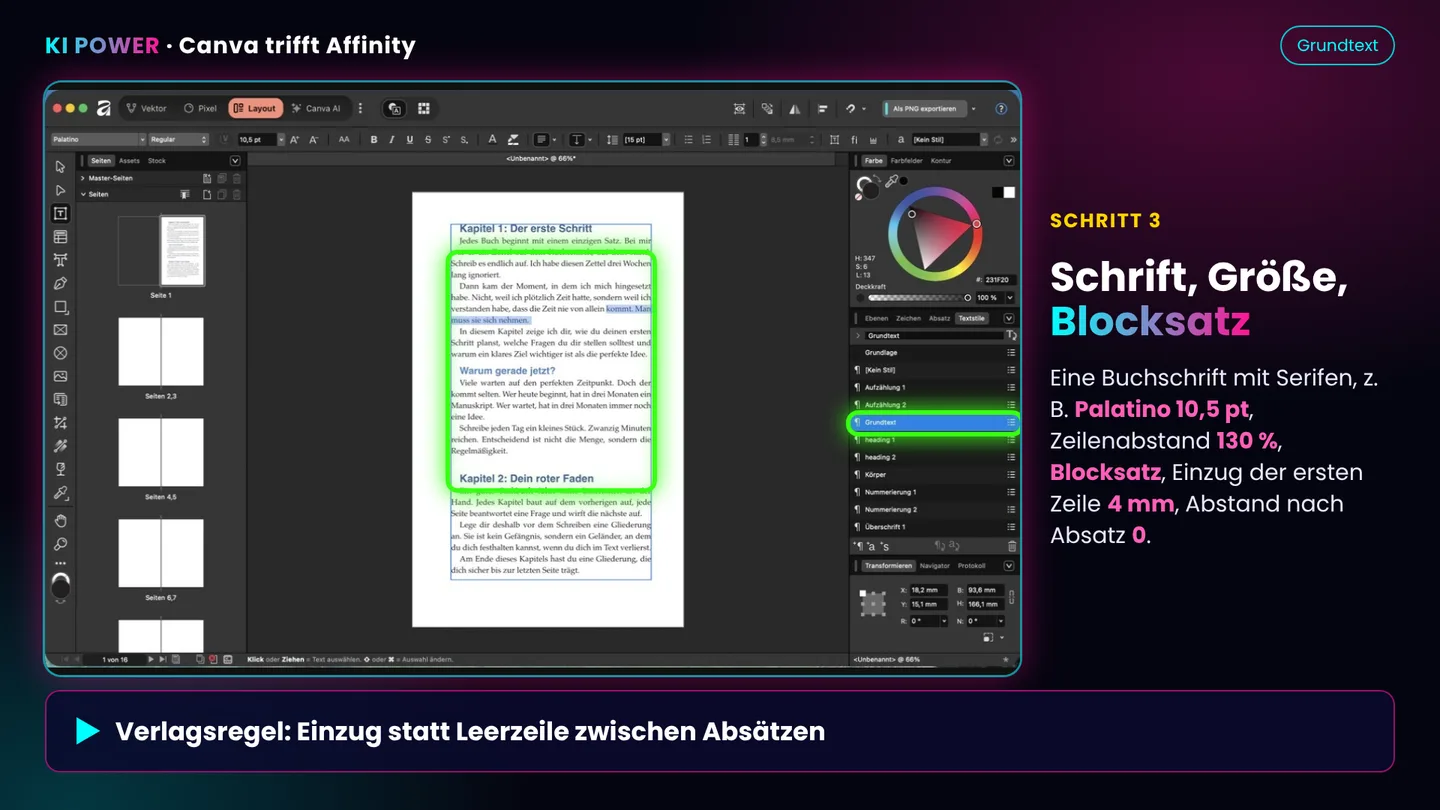Open the Regular font style dropdown
The width and height of the screenshot is (1440, 810).
click(179, 140)
